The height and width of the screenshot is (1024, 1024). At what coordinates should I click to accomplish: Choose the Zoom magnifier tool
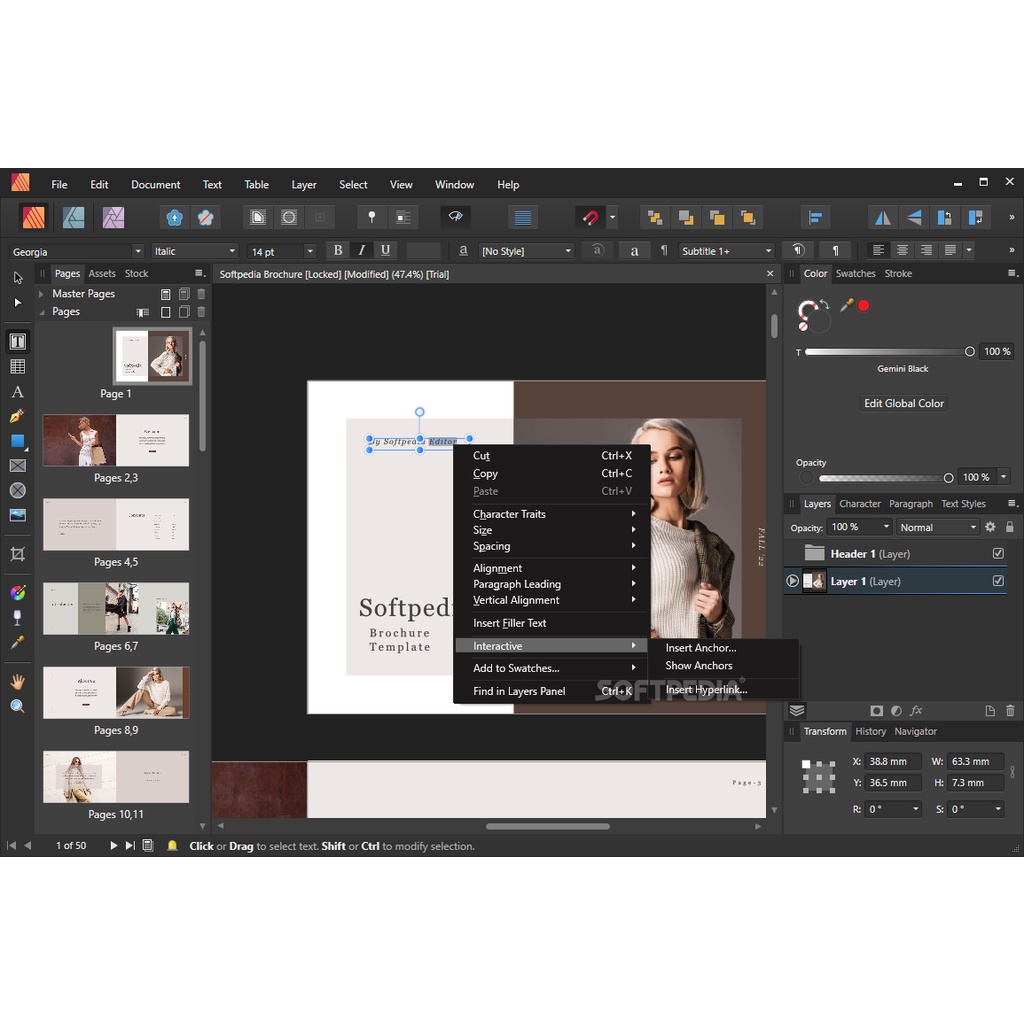click(18, 706)
